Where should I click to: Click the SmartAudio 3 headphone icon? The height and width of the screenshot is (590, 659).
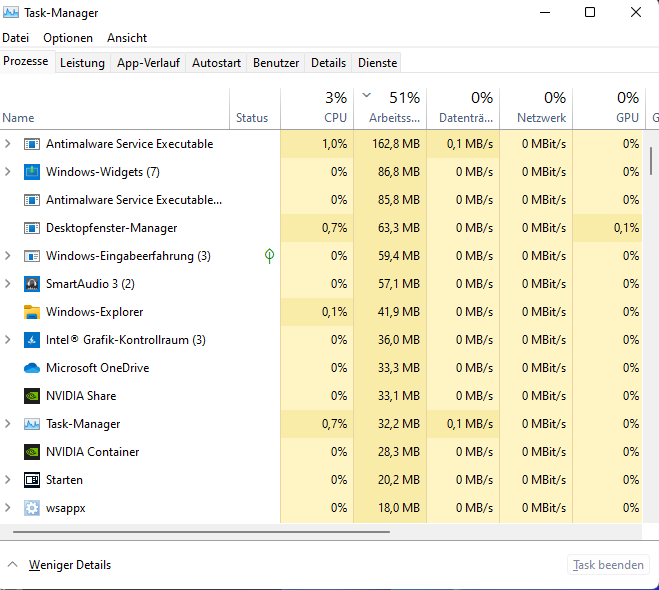tap(32, 284)
